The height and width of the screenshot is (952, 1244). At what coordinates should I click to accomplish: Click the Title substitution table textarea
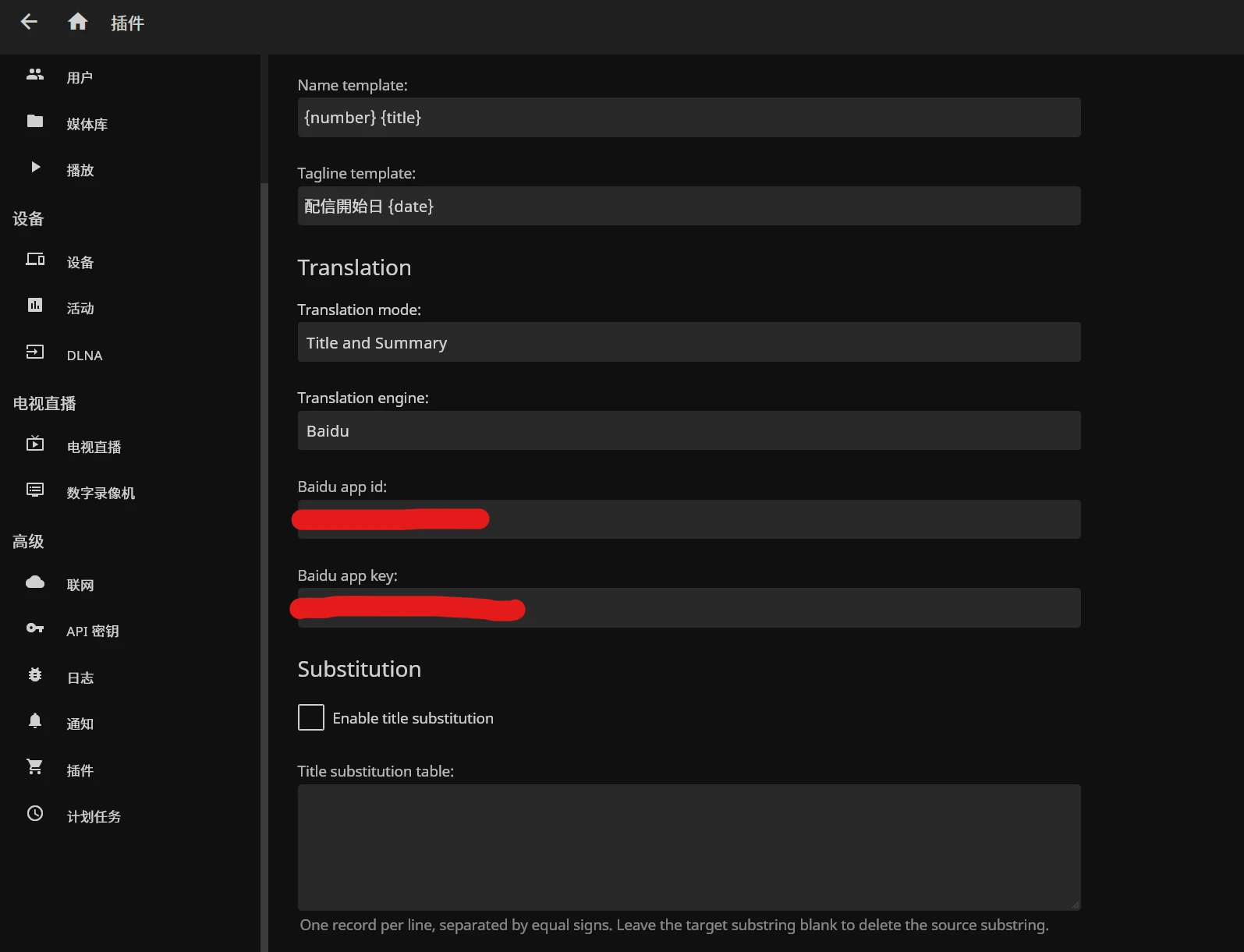[688, 847]
